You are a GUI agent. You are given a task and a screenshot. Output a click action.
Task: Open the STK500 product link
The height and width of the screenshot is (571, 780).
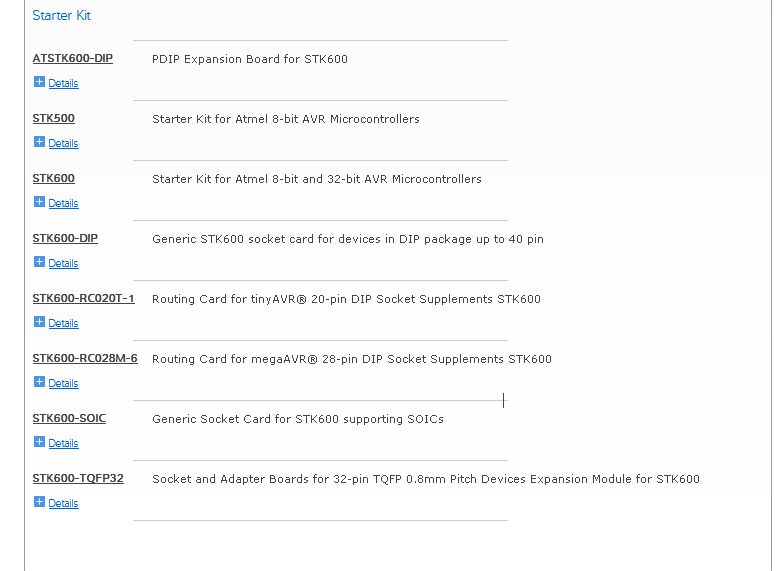(x=54, y=118)
